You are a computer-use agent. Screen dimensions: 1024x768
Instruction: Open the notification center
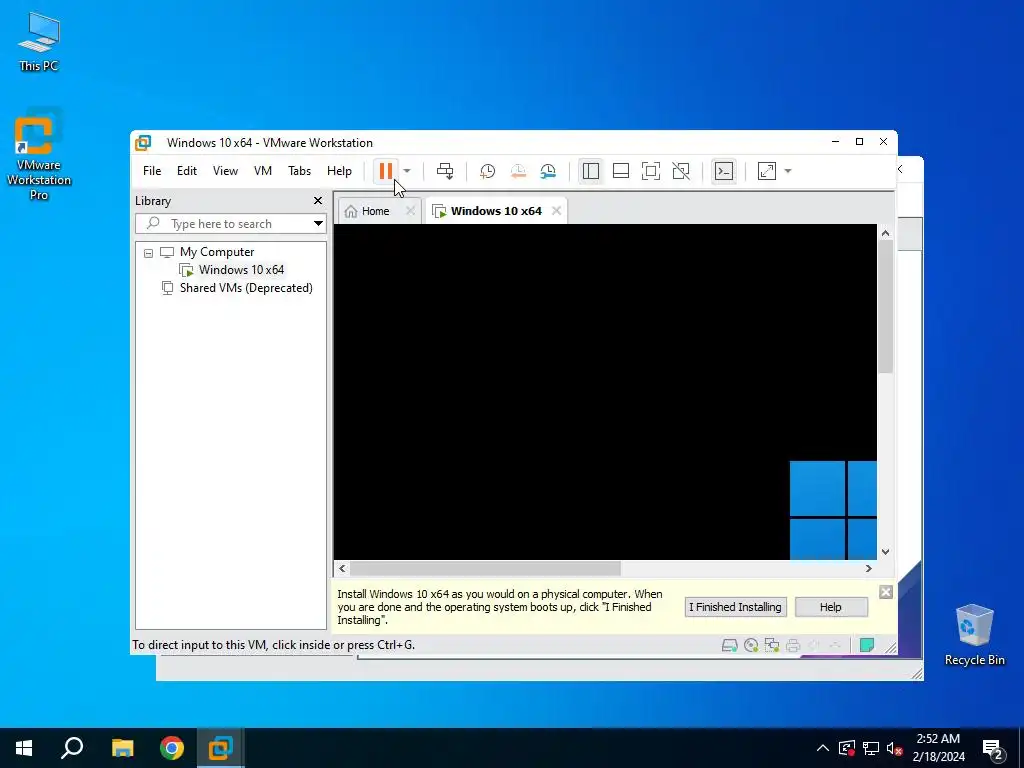coord(993,749)
